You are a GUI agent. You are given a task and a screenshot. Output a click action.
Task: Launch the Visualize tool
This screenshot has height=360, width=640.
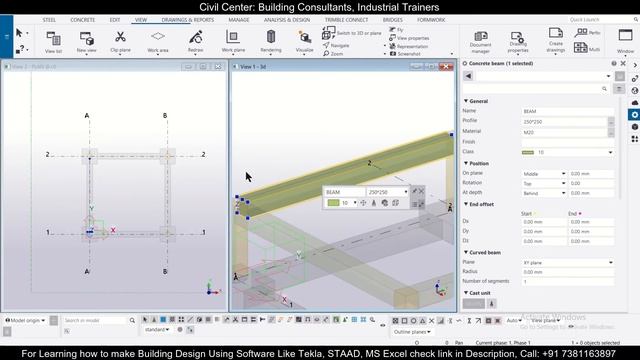[x=304, y=42]
